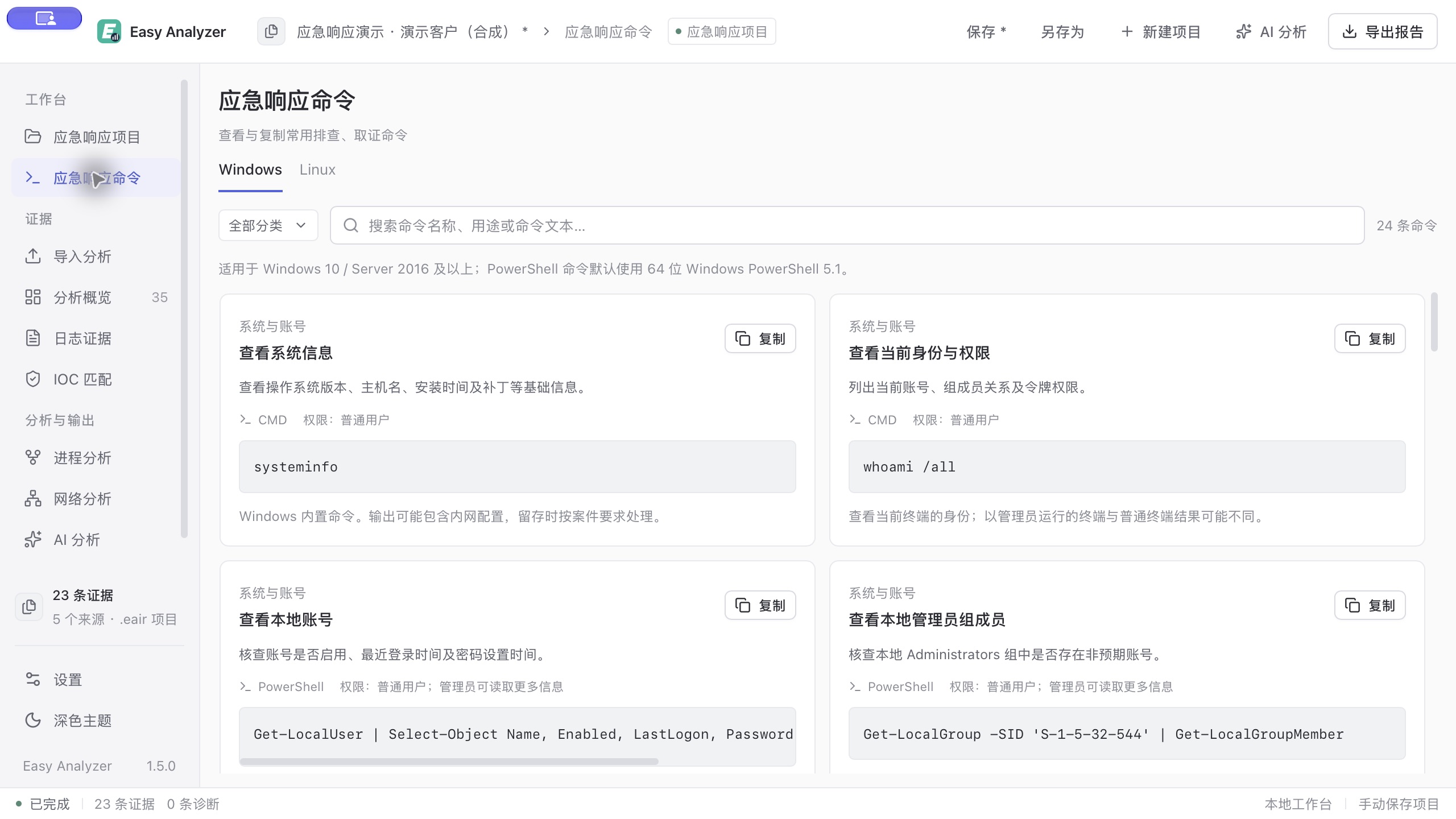Click the 23 条证据 entry in the status bar
1456x819 pixels.
pyautogui.click(x=124, y=804)
